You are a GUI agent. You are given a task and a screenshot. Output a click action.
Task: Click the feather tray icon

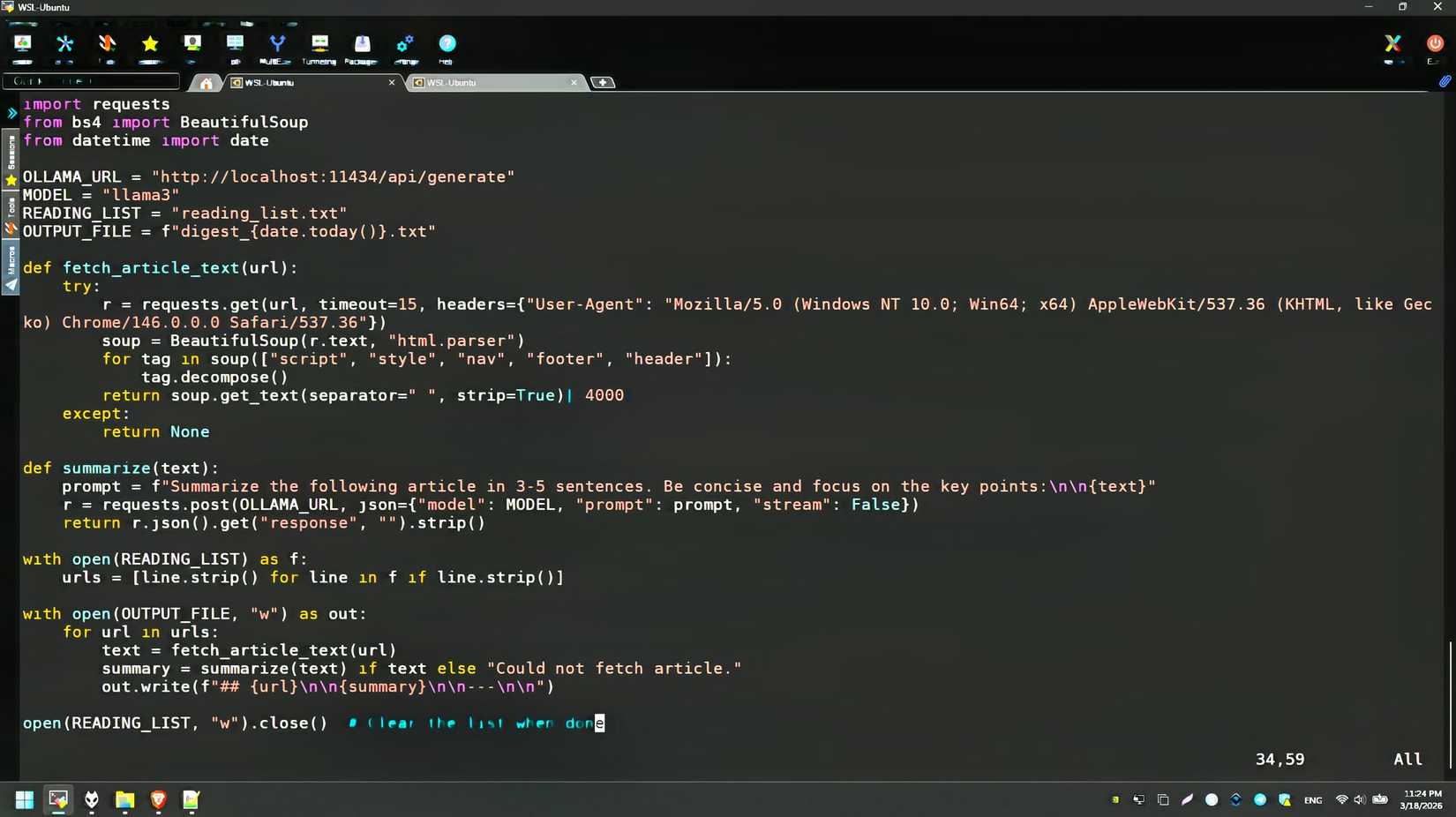(x=1187, y=800)
